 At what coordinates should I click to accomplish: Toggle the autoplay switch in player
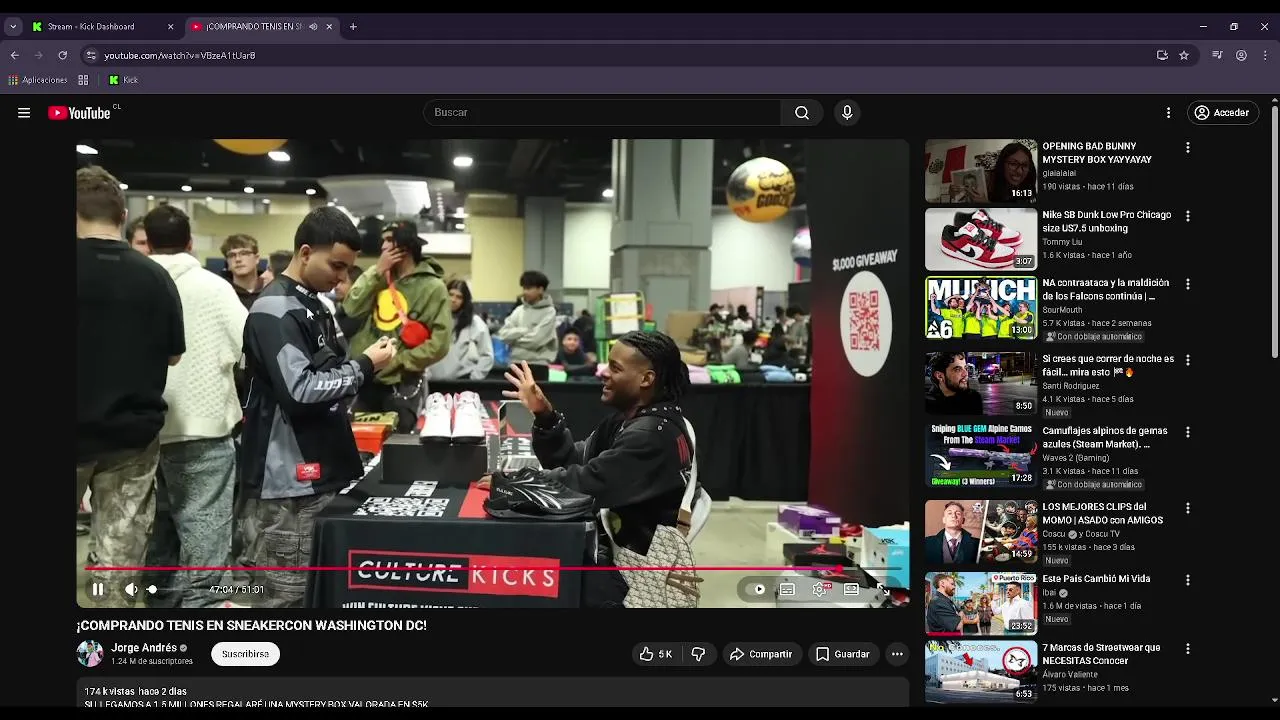coord(757,590)
